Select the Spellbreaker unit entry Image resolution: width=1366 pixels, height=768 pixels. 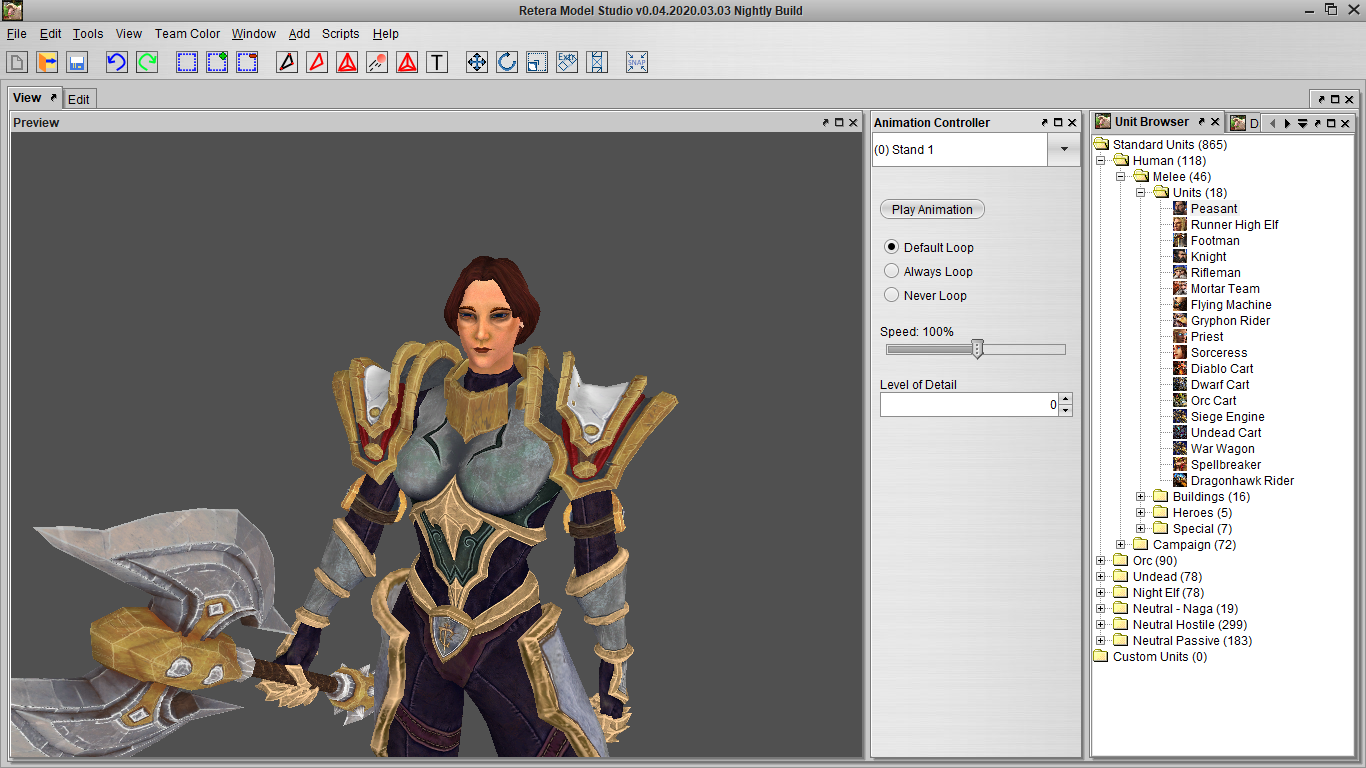click(1226, 465)
